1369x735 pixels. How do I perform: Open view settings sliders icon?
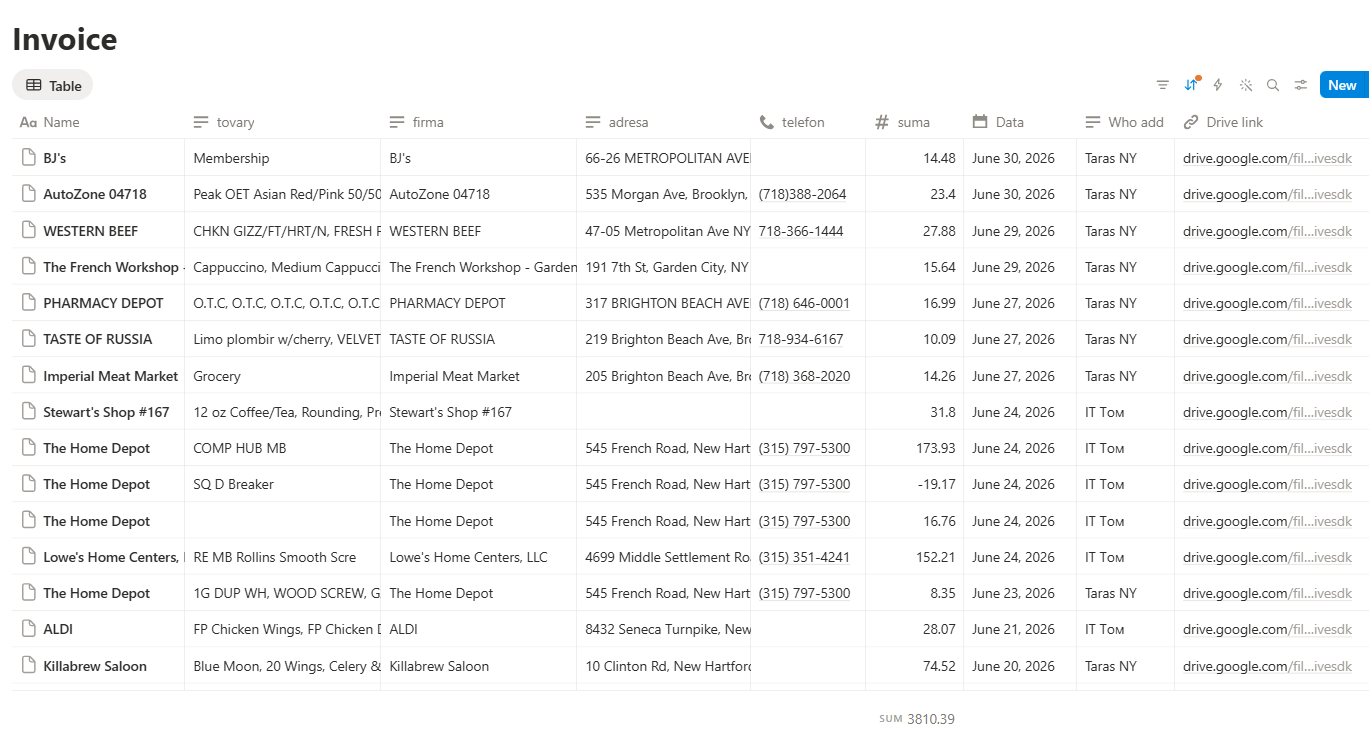point(1301,85)
